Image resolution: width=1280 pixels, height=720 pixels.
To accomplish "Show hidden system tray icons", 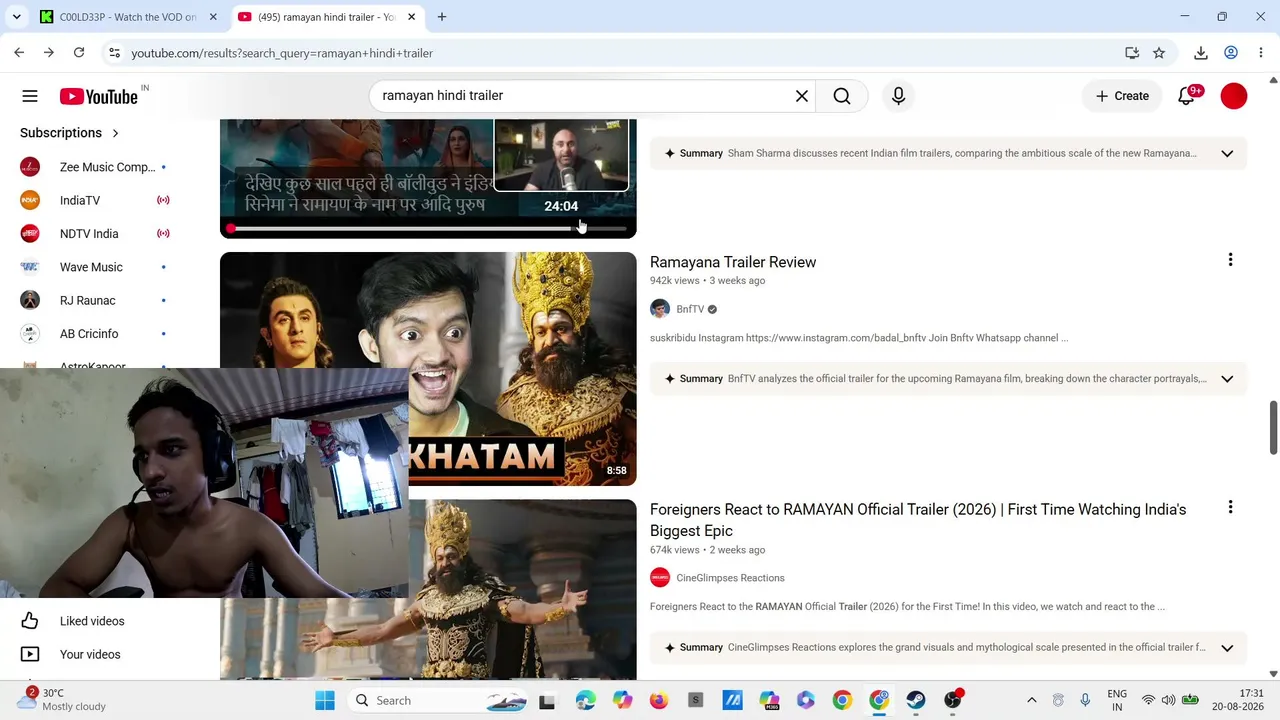I will coord(1032,700).
